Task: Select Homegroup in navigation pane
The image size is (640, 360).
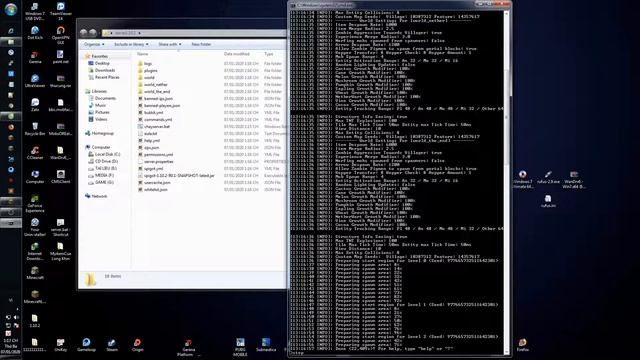Action: coord(99,133)
